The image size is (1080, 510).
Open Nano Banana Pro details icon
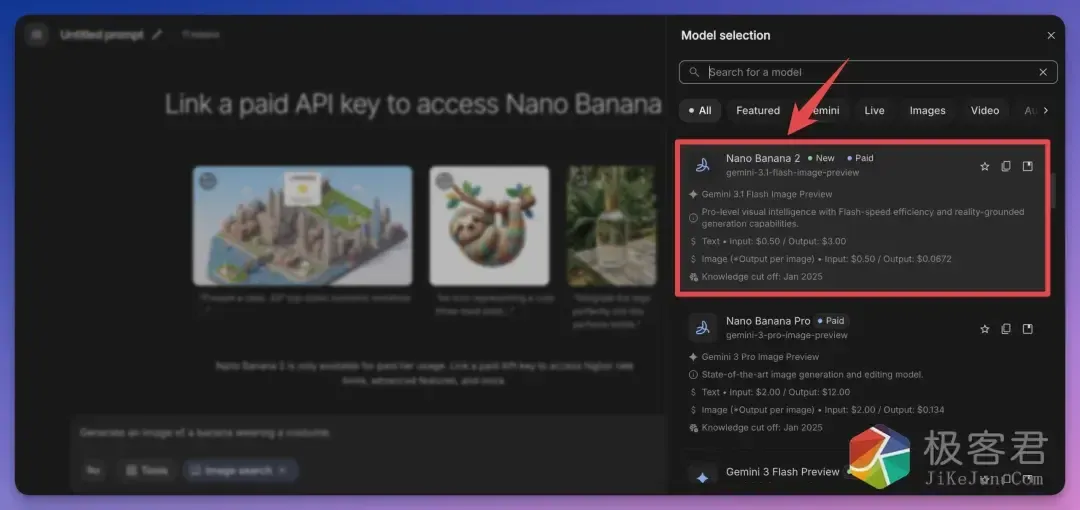[1027, 329]
